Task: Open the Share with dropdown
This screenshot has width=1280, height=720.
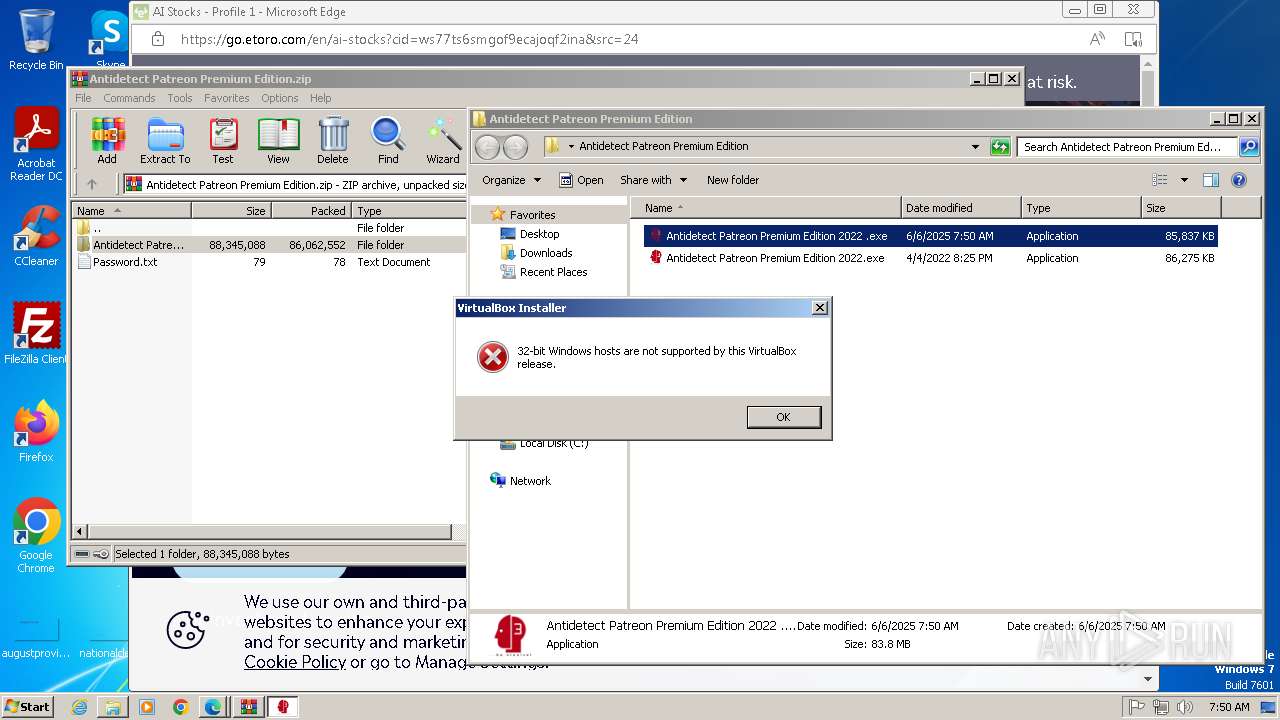Action: click(x=654, y=180)
